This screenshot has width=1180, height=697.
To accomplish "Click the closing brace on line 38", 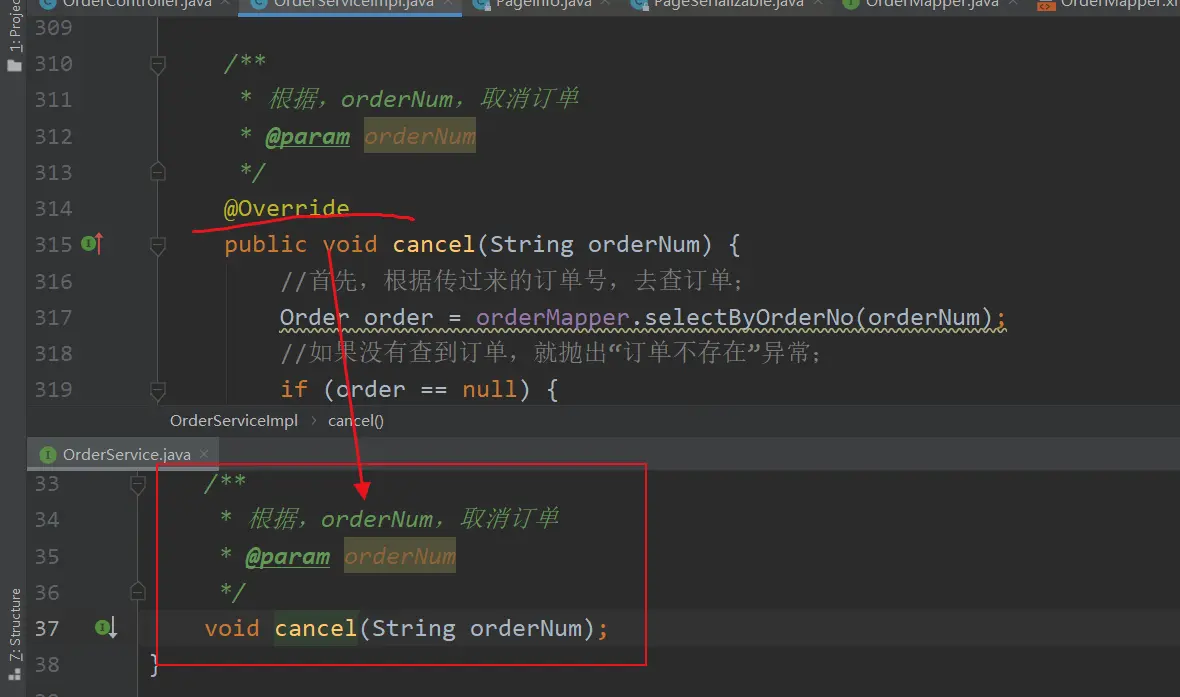I will click(154, 664).
